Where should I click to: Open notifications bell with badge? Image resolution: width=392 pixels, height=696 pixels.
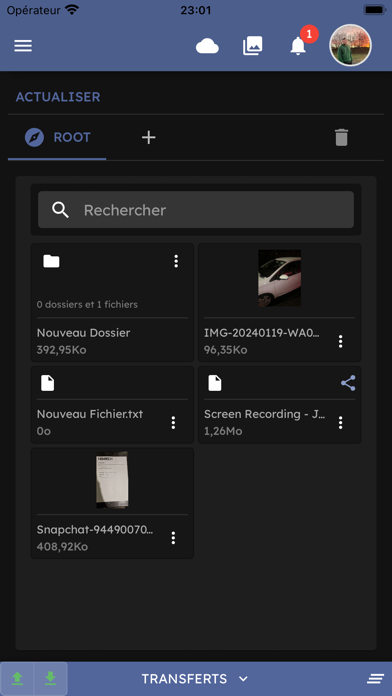coord(298,46)
